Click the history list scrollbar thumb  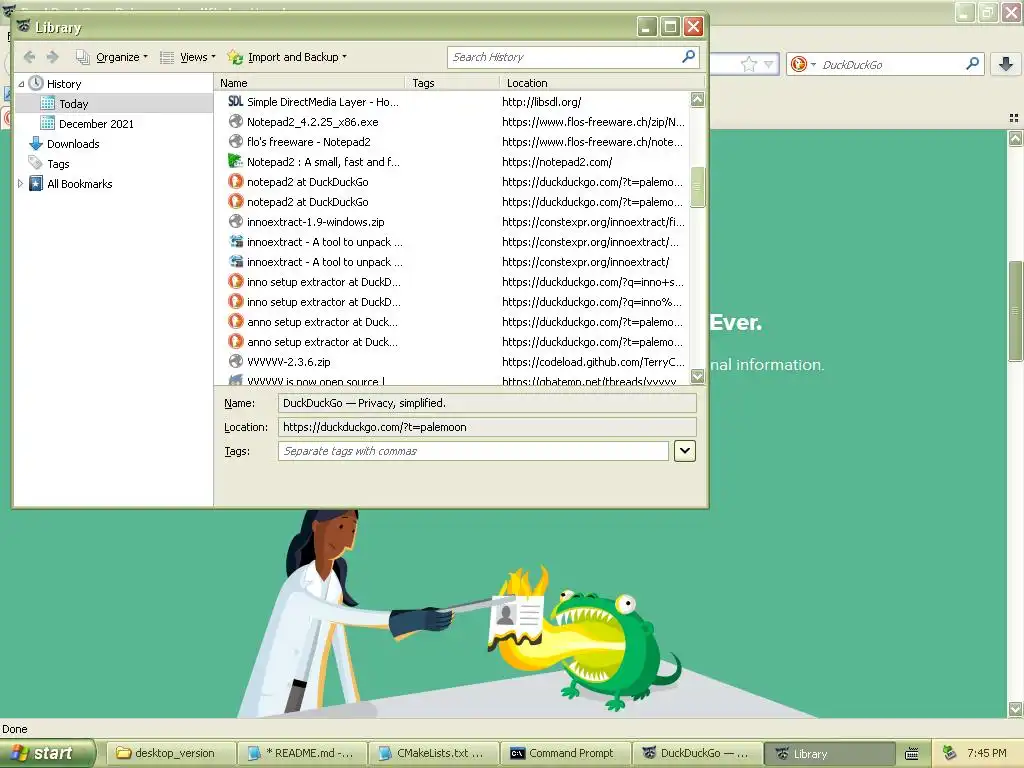[x=697, y=187]
